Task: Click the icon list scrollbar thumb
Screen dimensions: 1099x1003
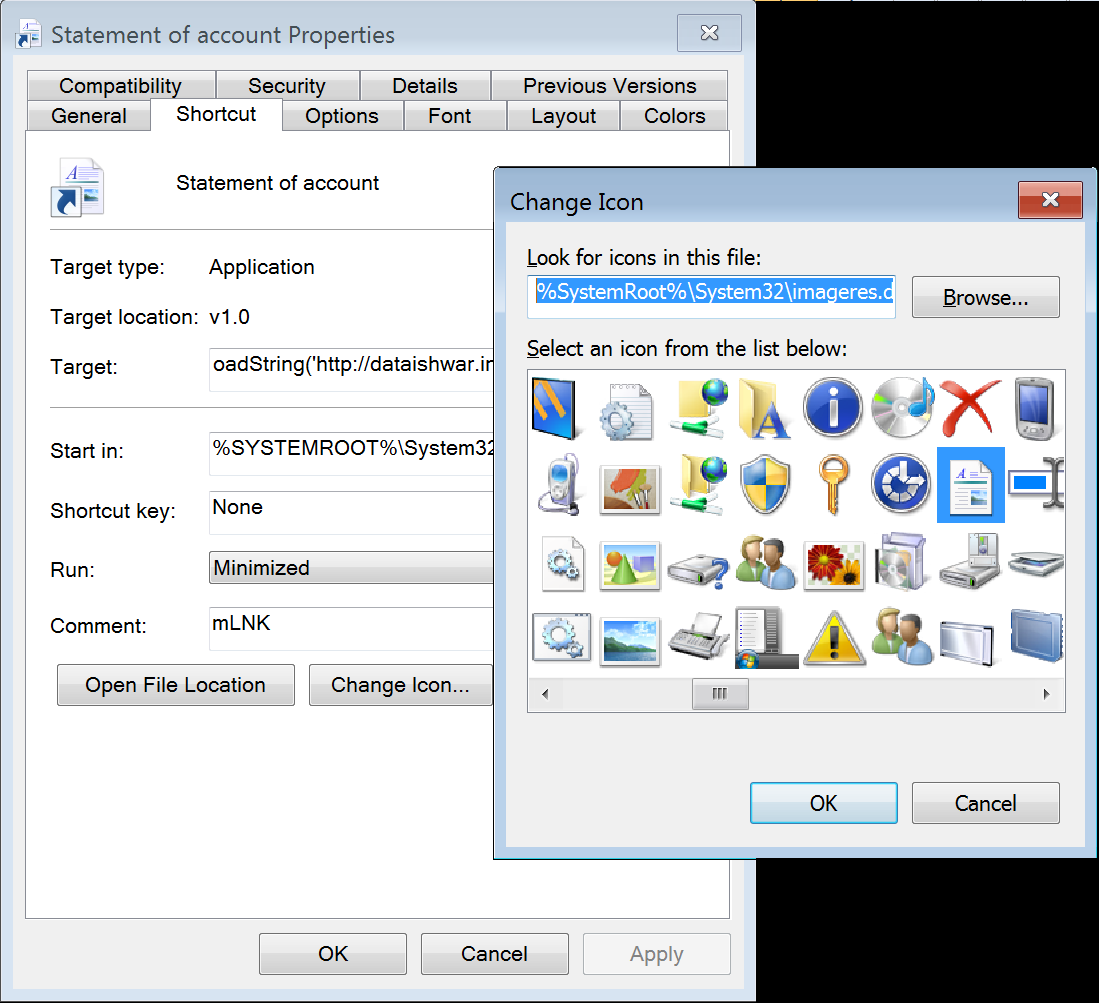Action: pyautogui.click(x=720, y=694)
